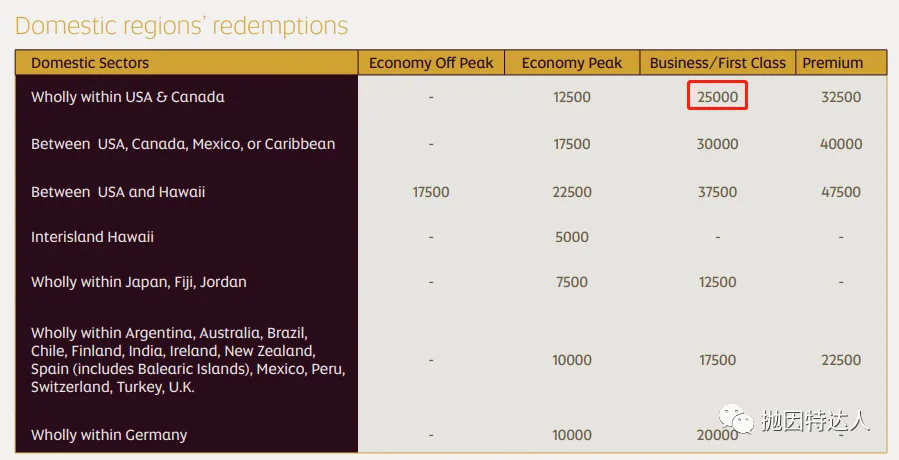Click the 32500 Premium USA & Canada value
Screen dimensions: 899x460
[841, 97]
